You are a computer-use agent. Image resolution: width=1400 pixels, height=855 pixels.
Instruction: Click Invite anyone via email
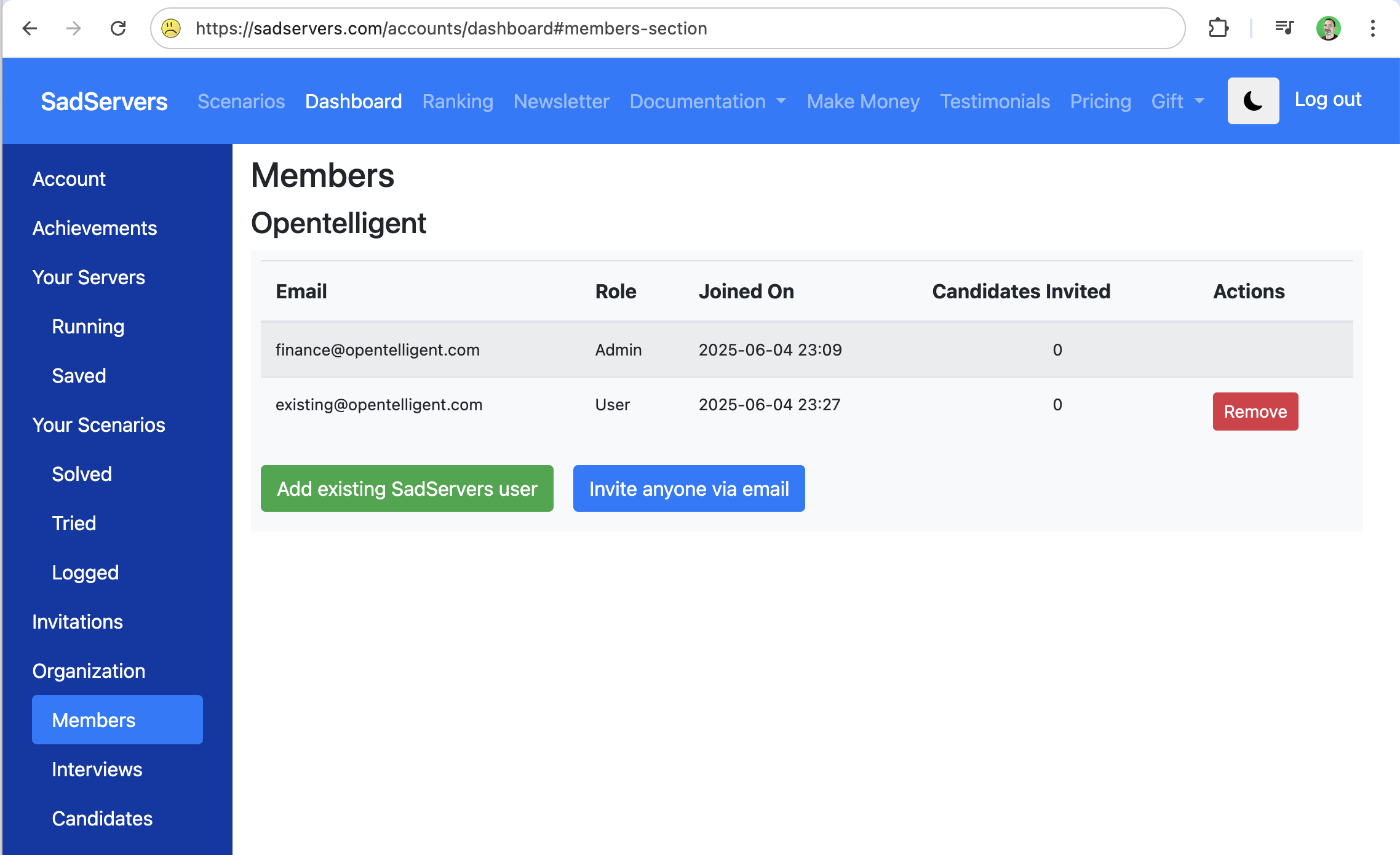click(x=688, y=488)
